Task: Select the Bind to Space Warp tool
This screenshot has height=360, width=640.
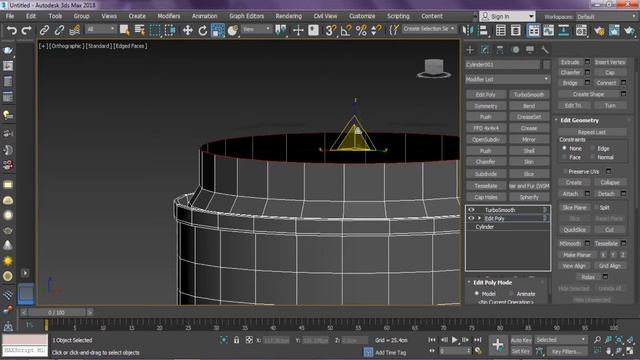Action: (x=75, y=30)
